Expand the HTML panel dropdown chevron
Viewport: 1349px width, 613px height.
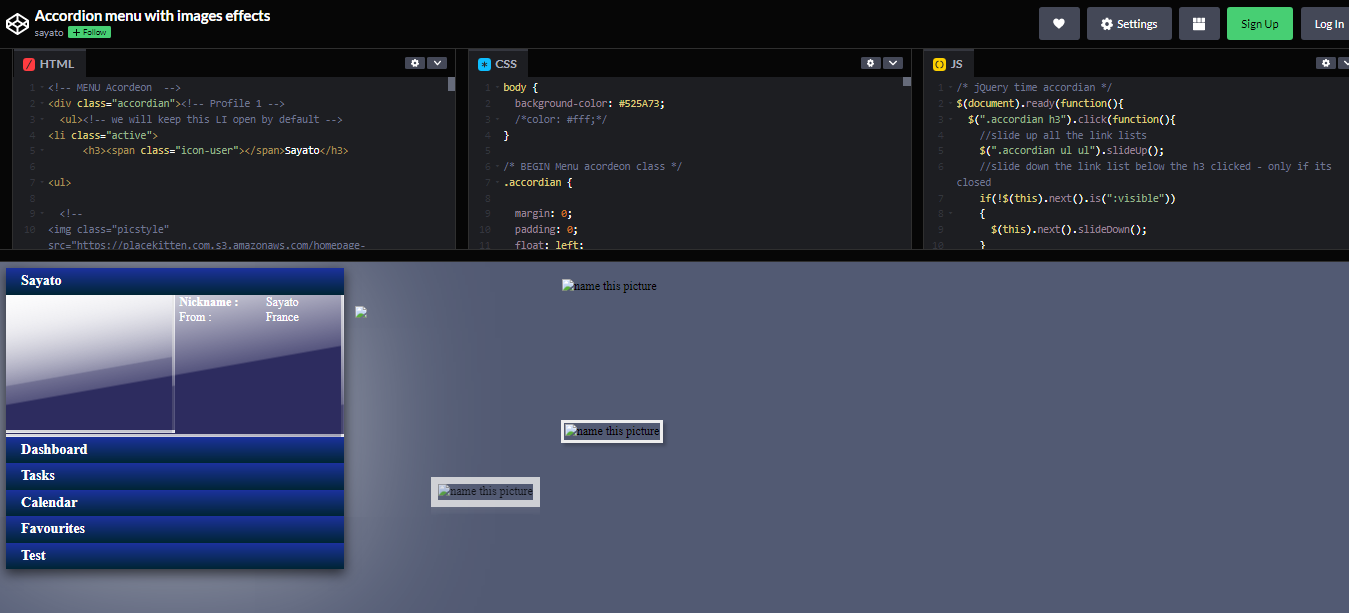click(x=437, y=62)
